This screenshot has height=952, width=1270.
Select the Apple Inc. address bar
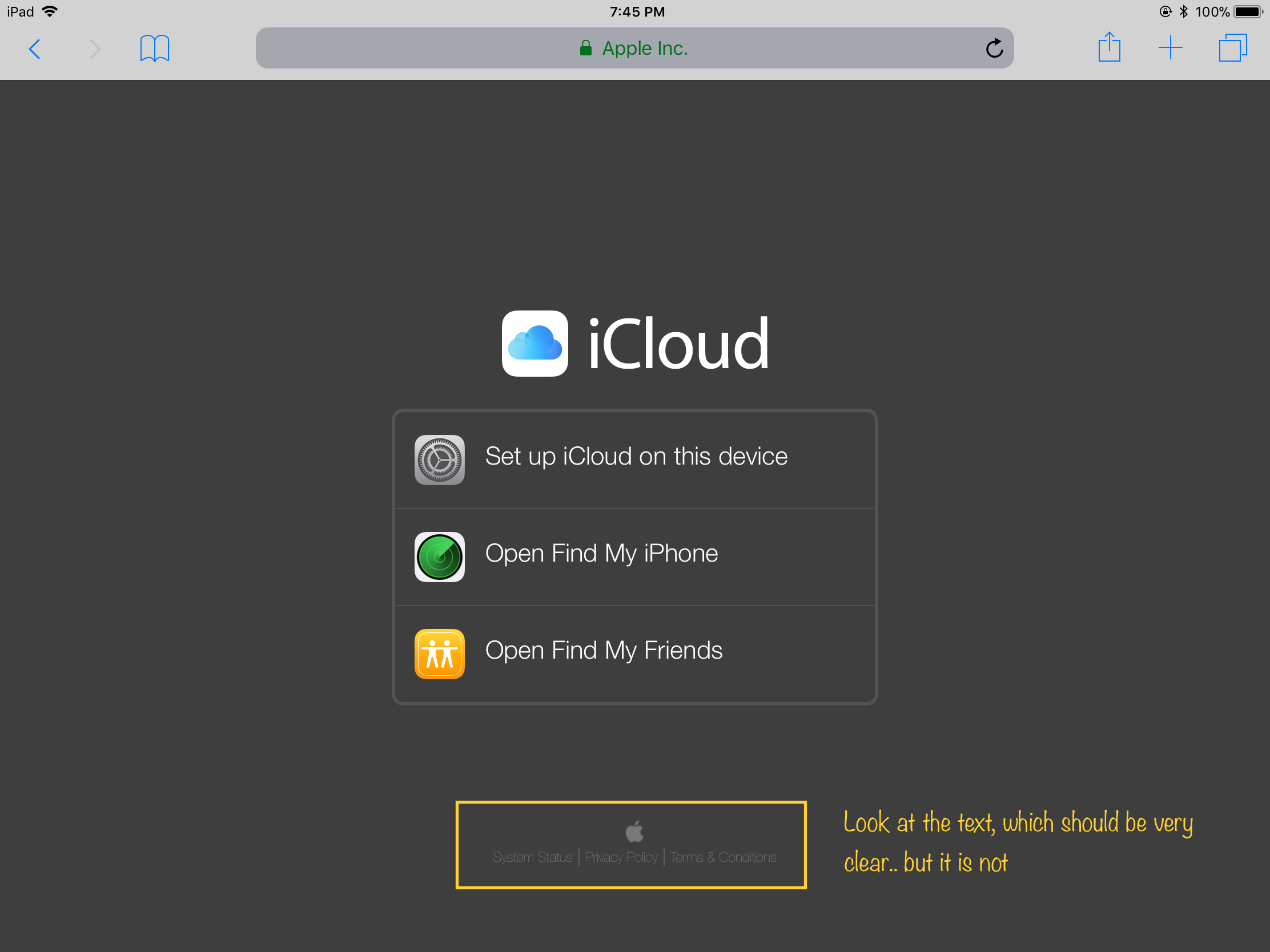(634, 48)
